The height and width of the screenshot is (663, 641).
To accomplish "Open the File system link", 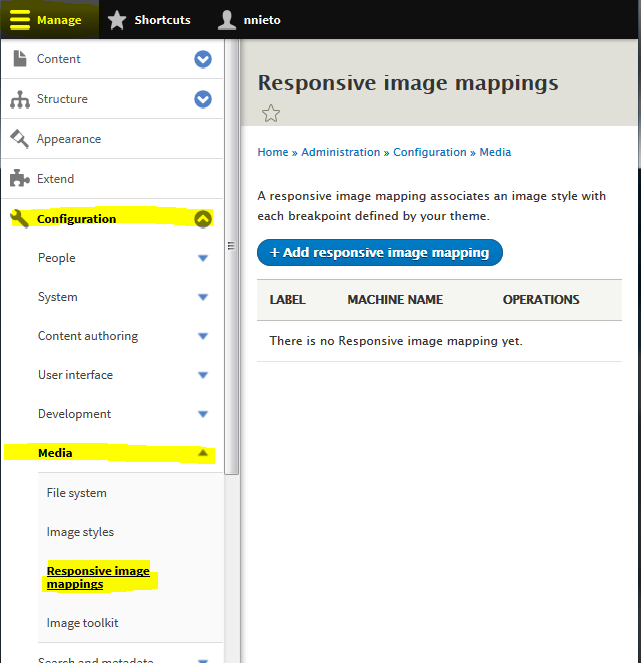I will [77, 493].
